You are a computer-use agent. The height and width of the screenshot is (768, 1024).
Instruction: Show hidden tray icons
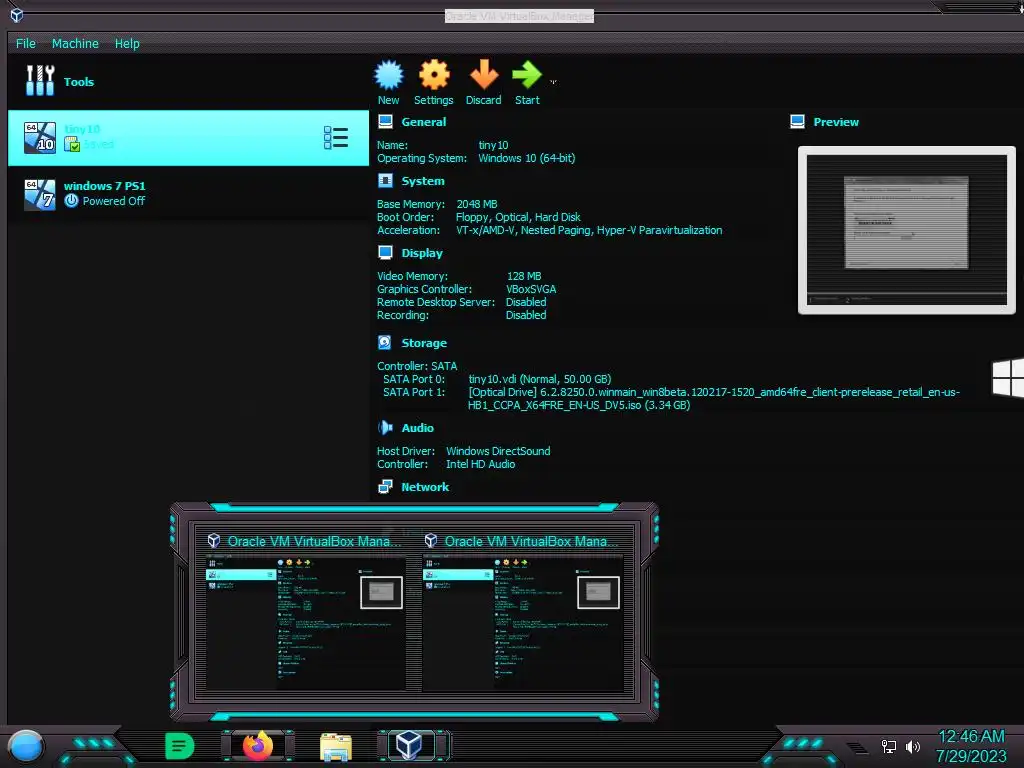[857, 747]
